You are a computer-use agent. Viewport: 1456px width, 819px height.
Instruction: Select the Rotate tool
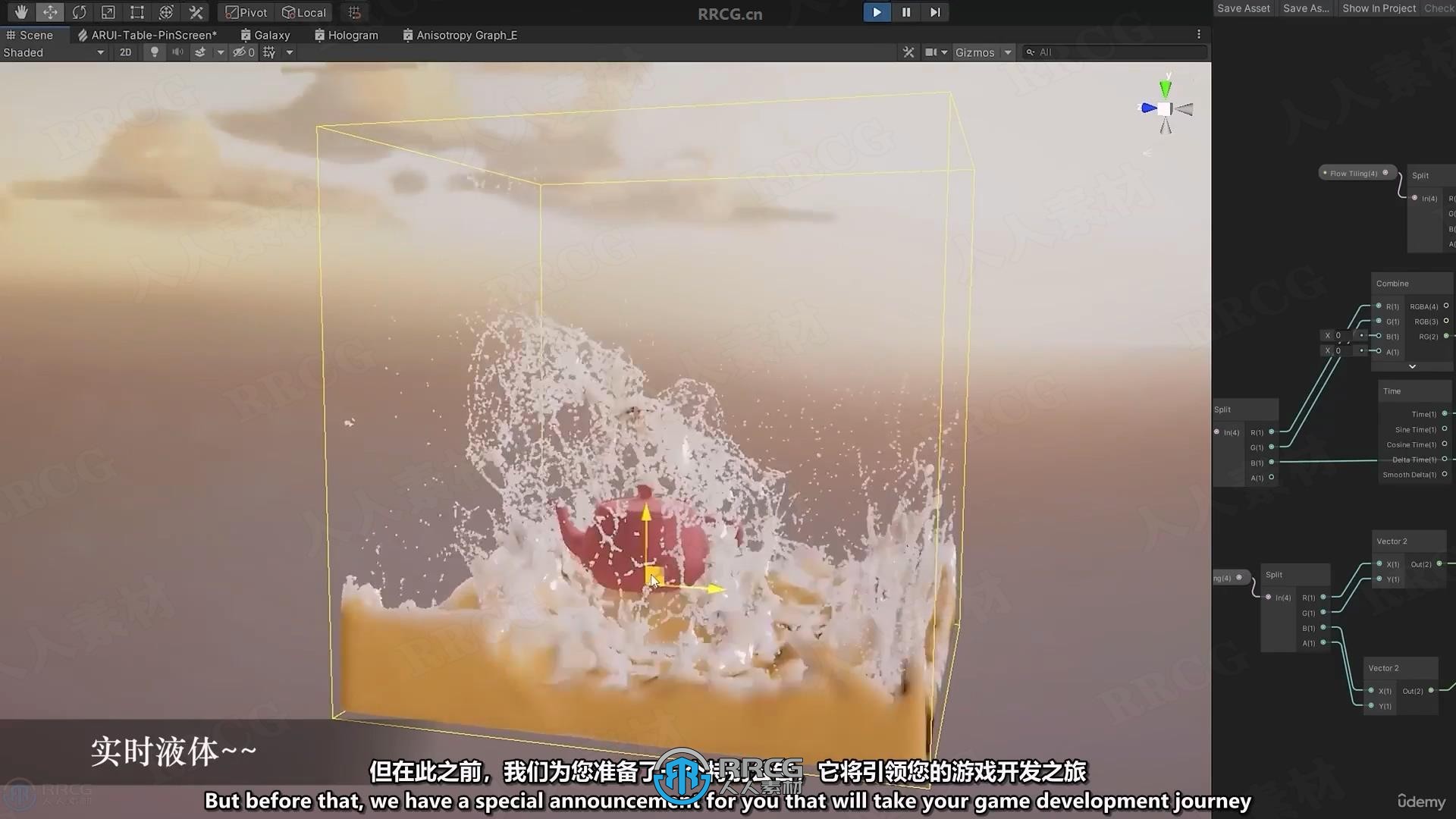coord(79,12)
